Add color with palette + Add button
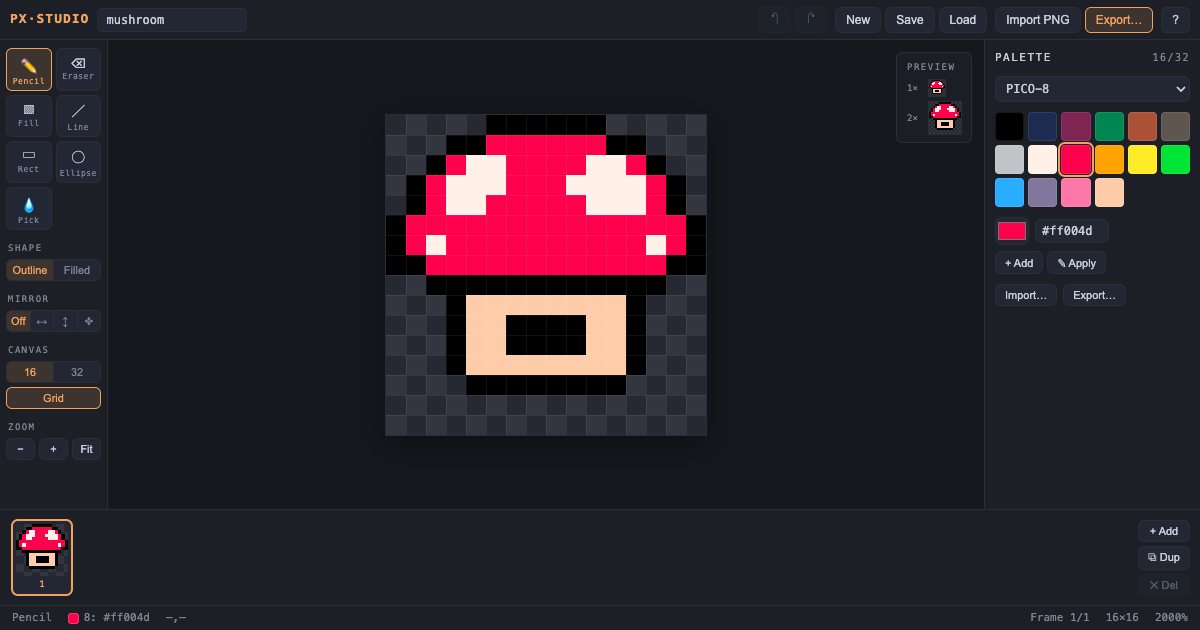Viewport: 1200px width, 630px height. tap(1018, 263)
